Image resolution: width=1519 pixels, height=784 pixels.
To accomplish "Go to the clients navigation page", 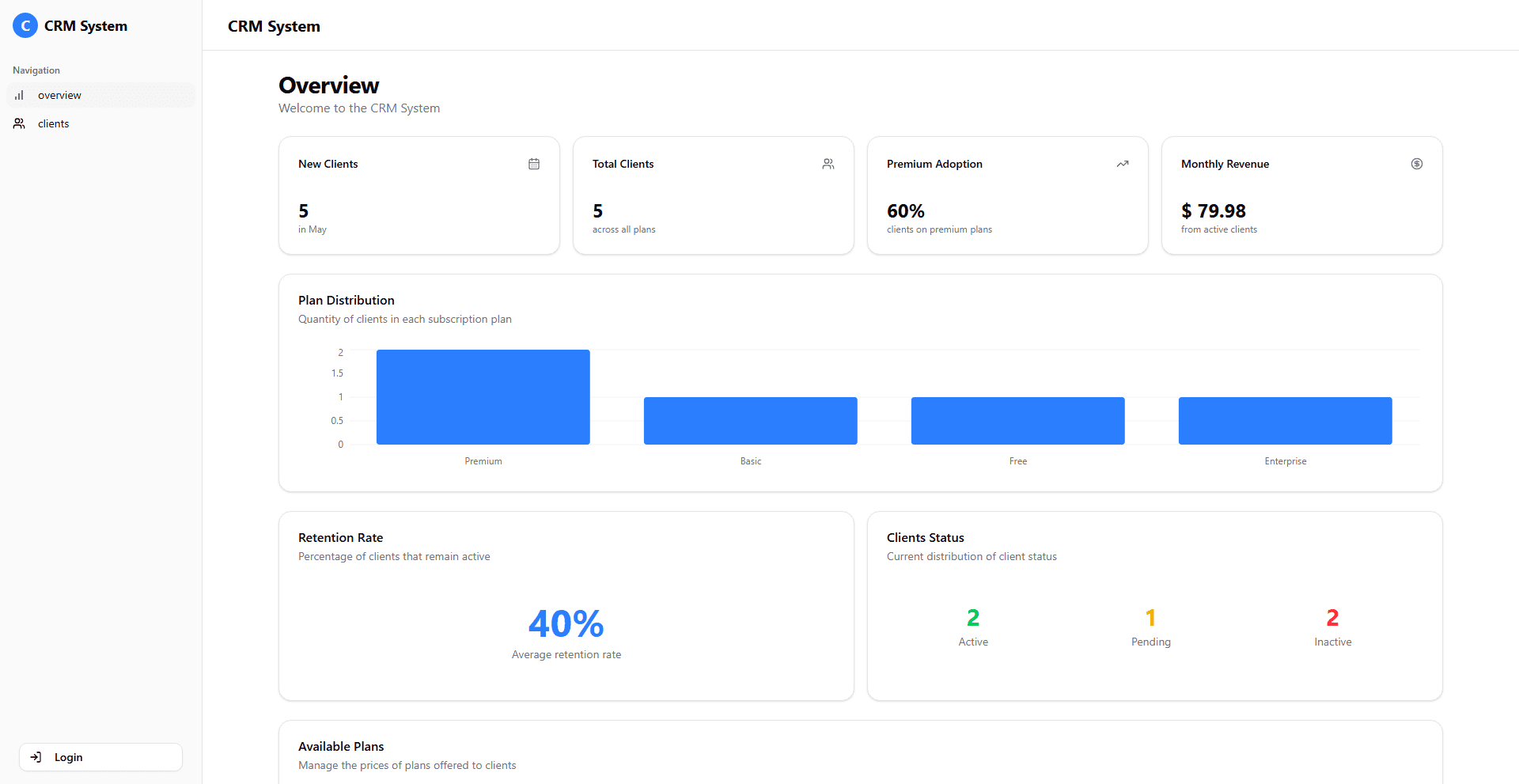I will [x=53, y=123].
